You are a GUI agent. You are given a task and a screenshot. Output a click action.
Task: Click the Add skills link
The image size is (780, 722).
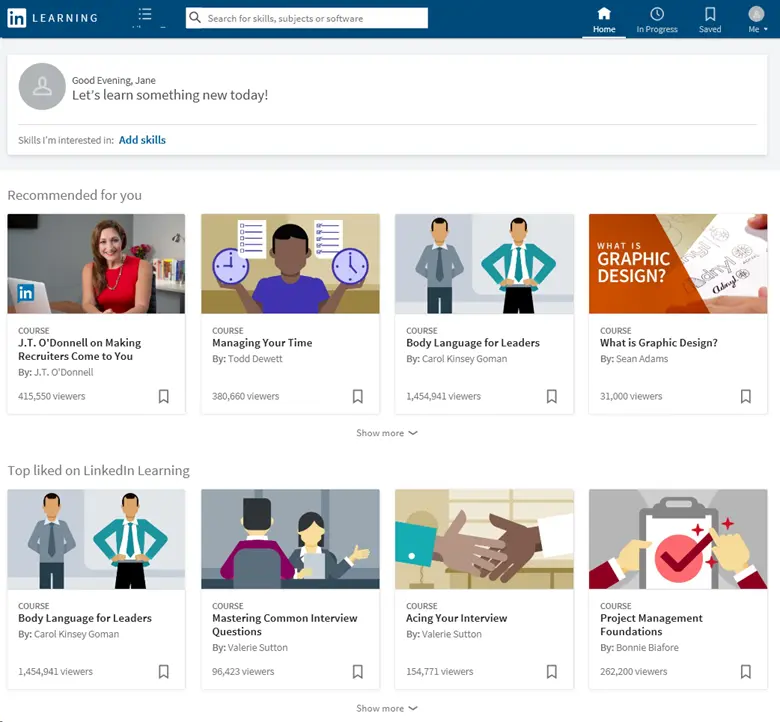(x=142, y=140)
